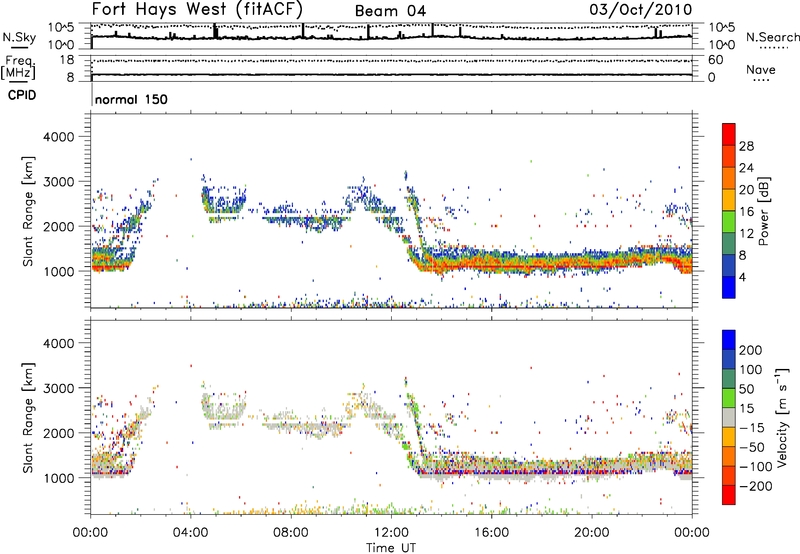This screenshot has width=800, height=554.
Task: Click the 2000 tick on power panel
Action: pos(59,226)
